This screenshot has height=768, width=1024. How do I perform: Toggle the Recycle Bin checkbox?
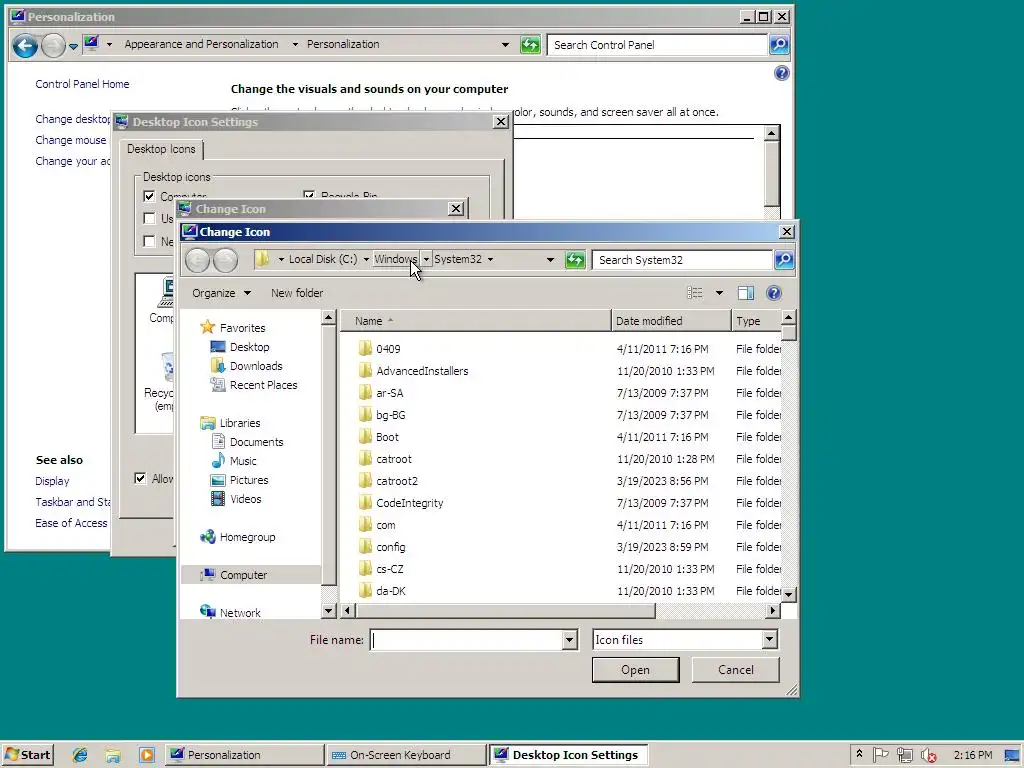(x=309, y=195)
